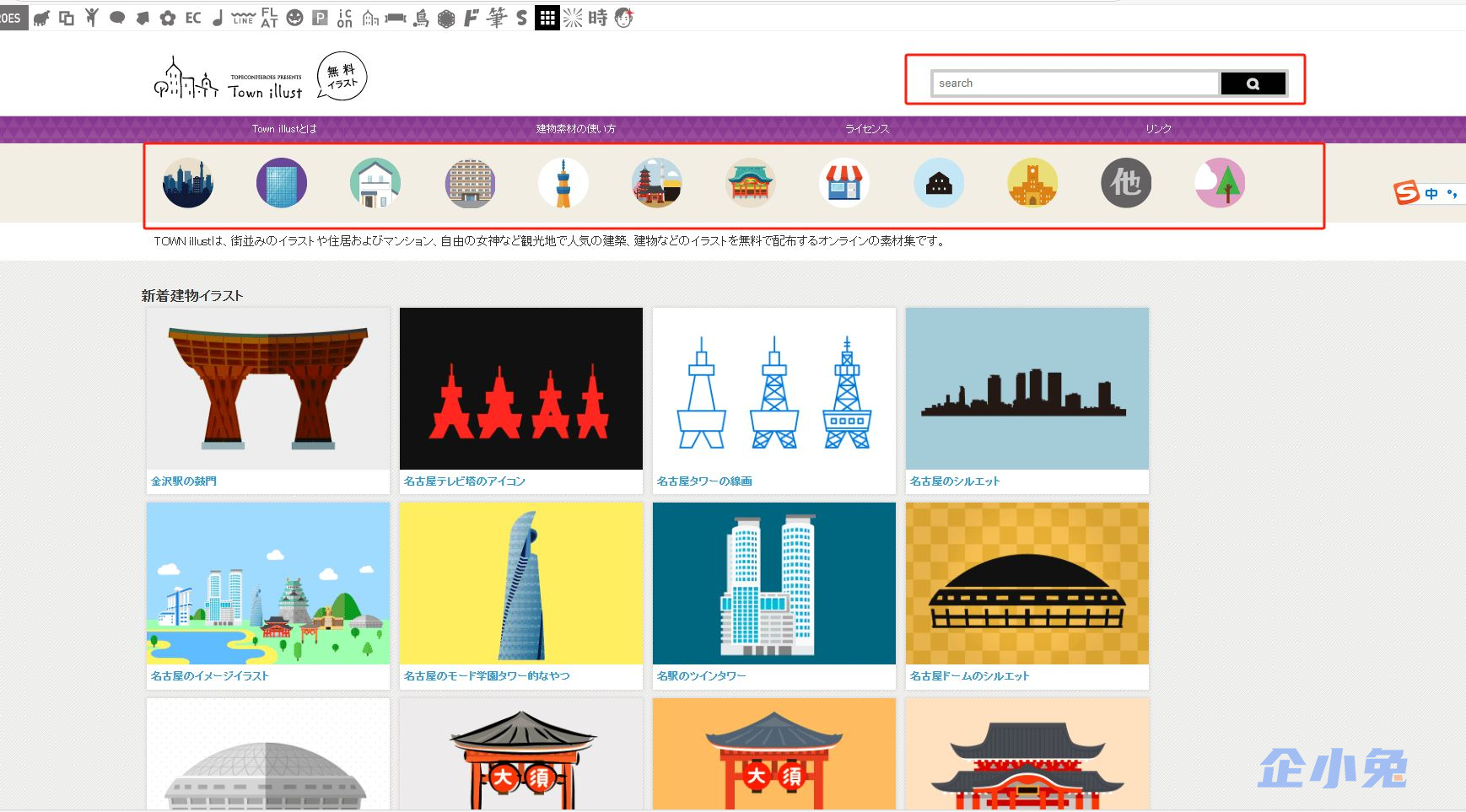This screenshot has height=812, width=1466.
Task: Open the temple on peach background thumbnail
Action: point(1027,755)
